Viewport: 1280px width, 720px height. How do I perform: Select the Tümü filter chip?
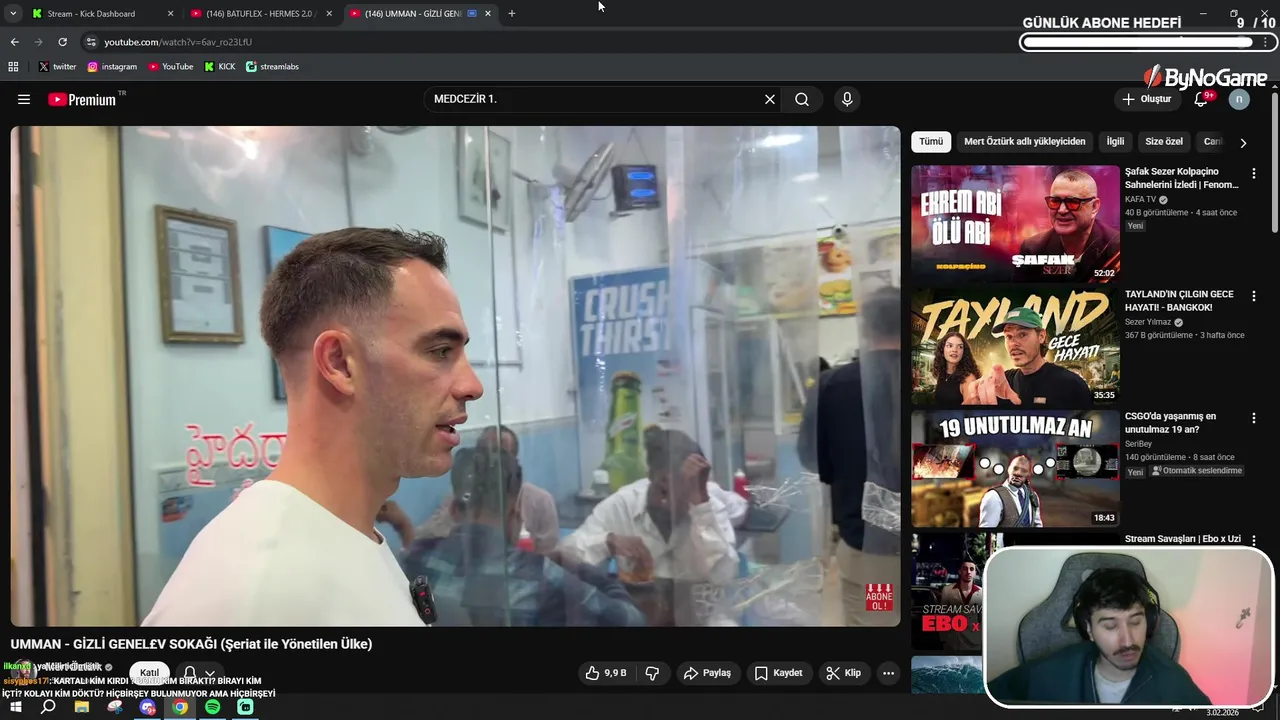click(x=931, y=141)
